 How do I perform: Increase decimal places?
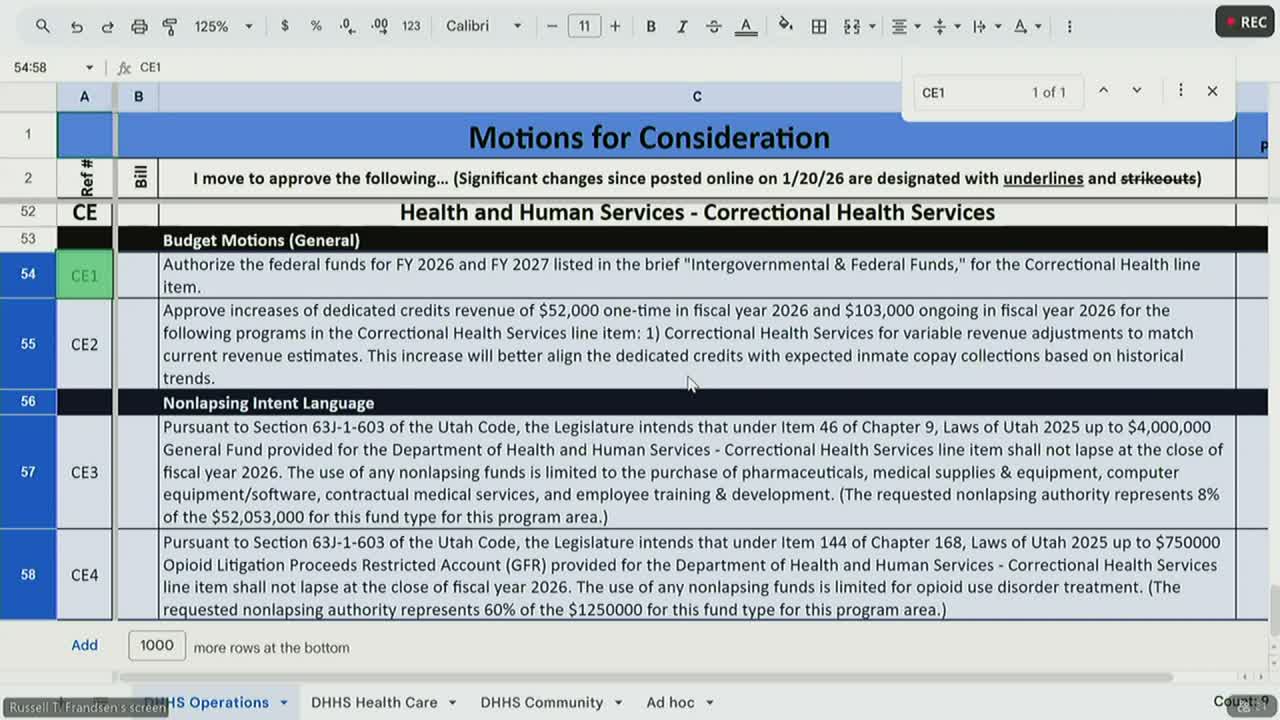click(380, 26)
